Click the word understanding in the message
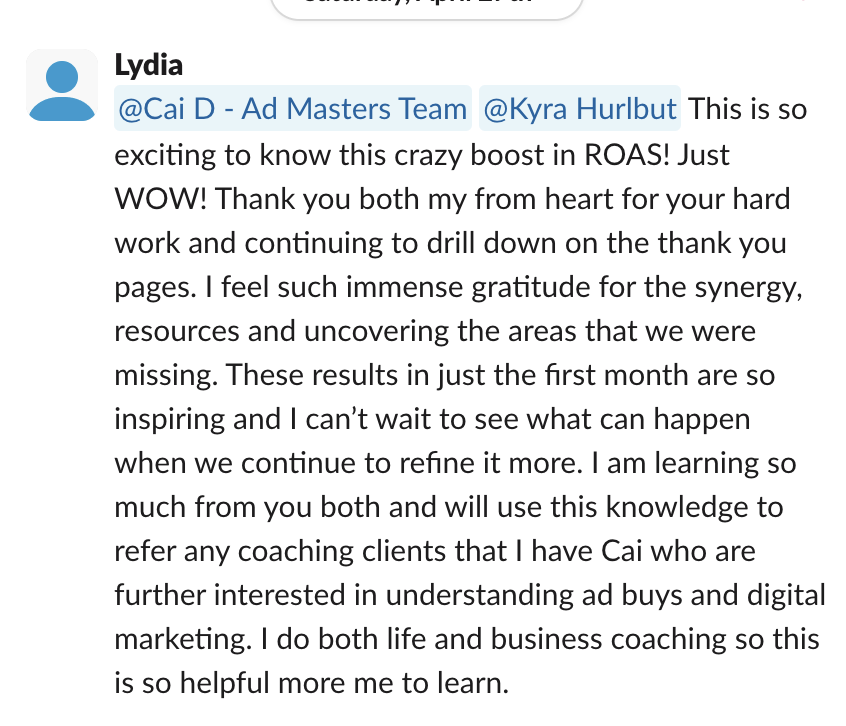The width and height of the screenshot is (846, 726). click(480, 596)
